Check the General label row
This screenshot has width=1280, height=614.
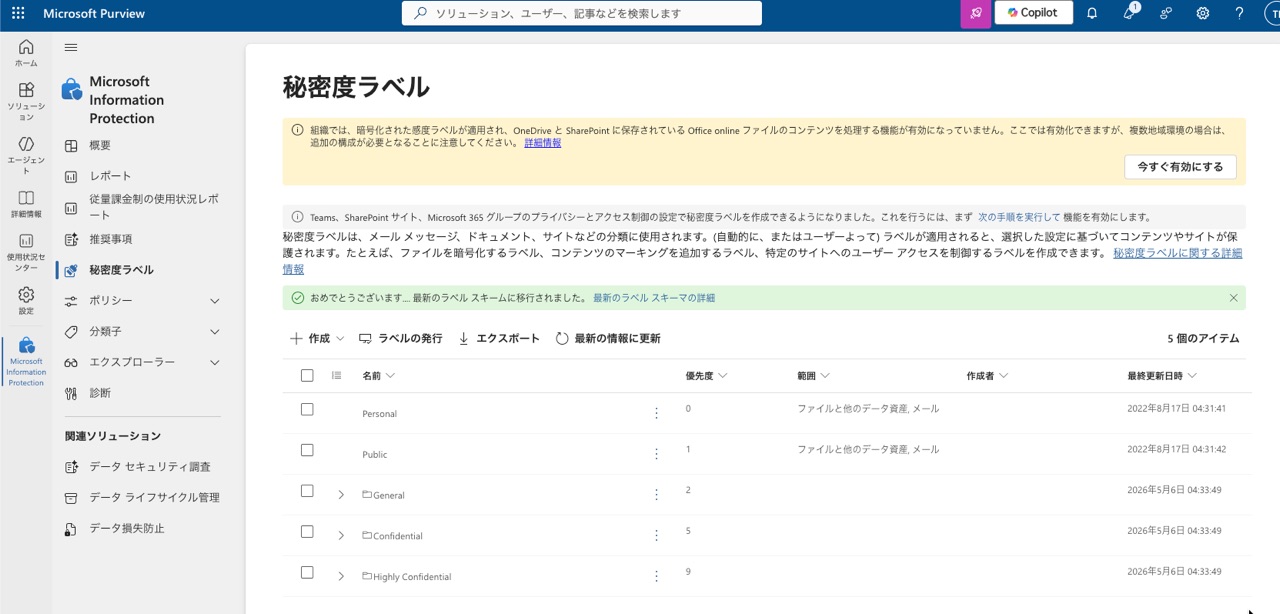307,491
